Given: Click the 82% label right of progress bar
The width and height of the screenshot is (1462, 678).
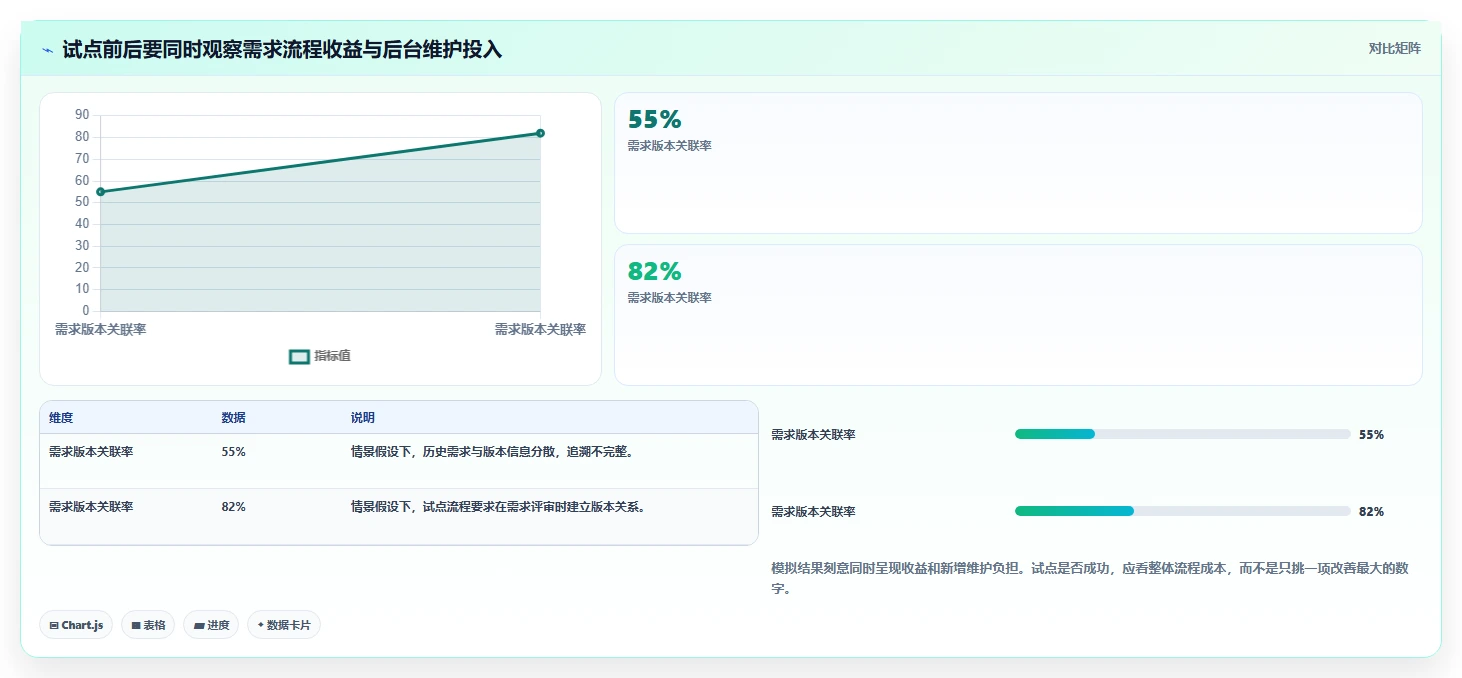Looking at the screenshot, I should (x=1371, y=512).
